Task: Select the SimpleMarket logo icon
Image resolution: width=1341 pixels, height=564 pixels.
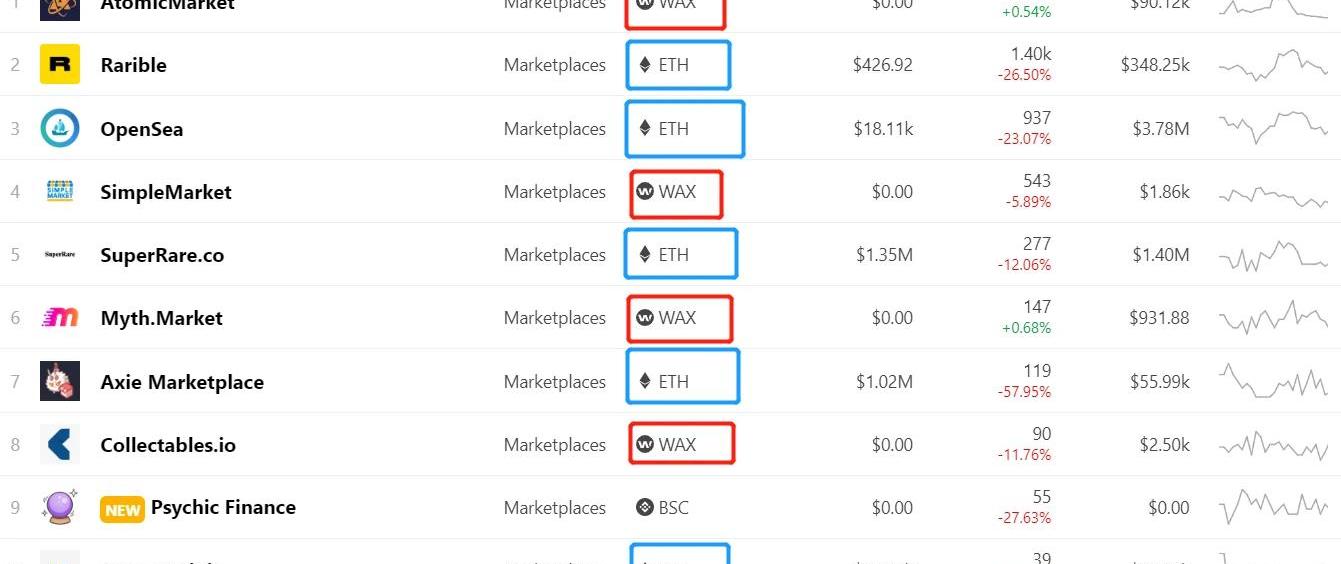Action: click(60, 191)
